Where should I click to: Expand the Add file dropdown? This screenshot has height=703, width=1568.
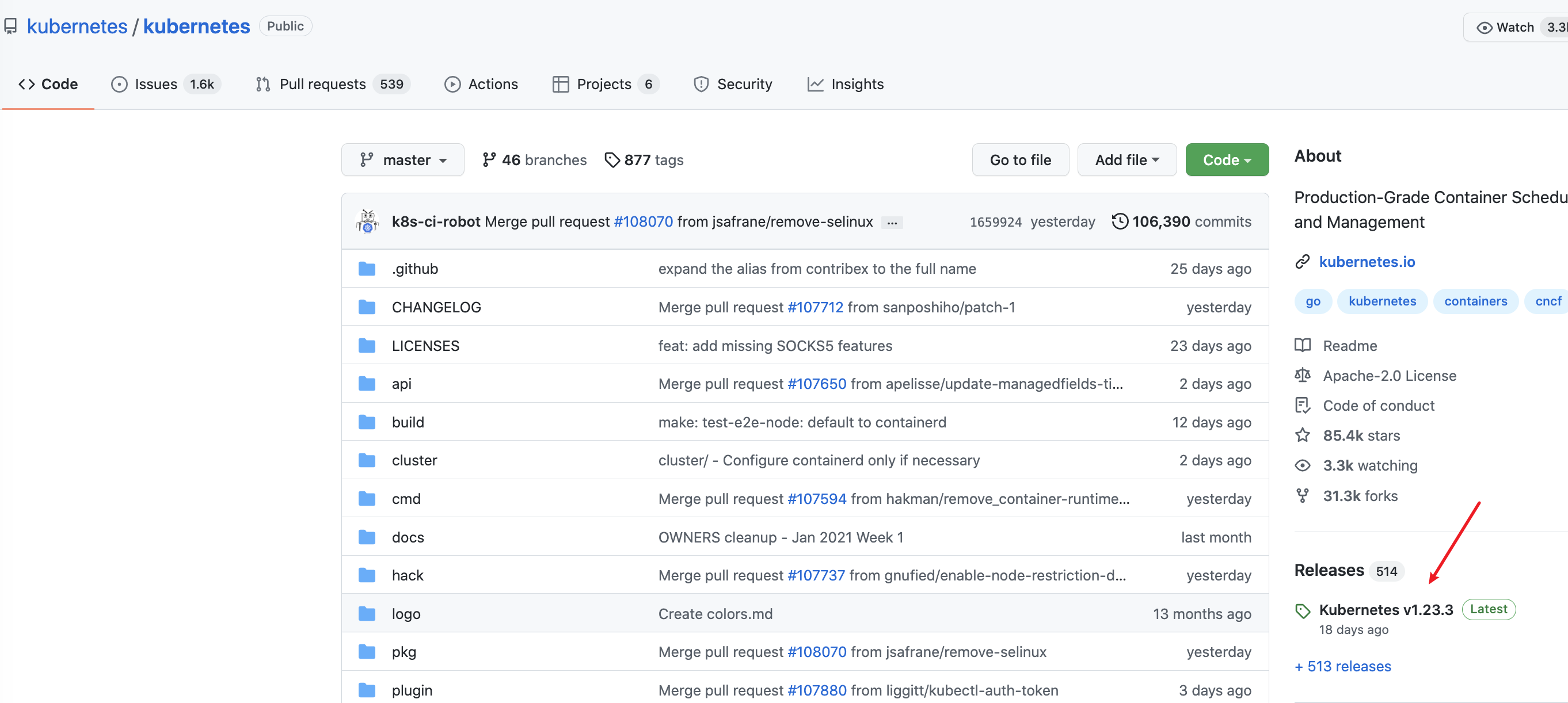click(1126, 160)
